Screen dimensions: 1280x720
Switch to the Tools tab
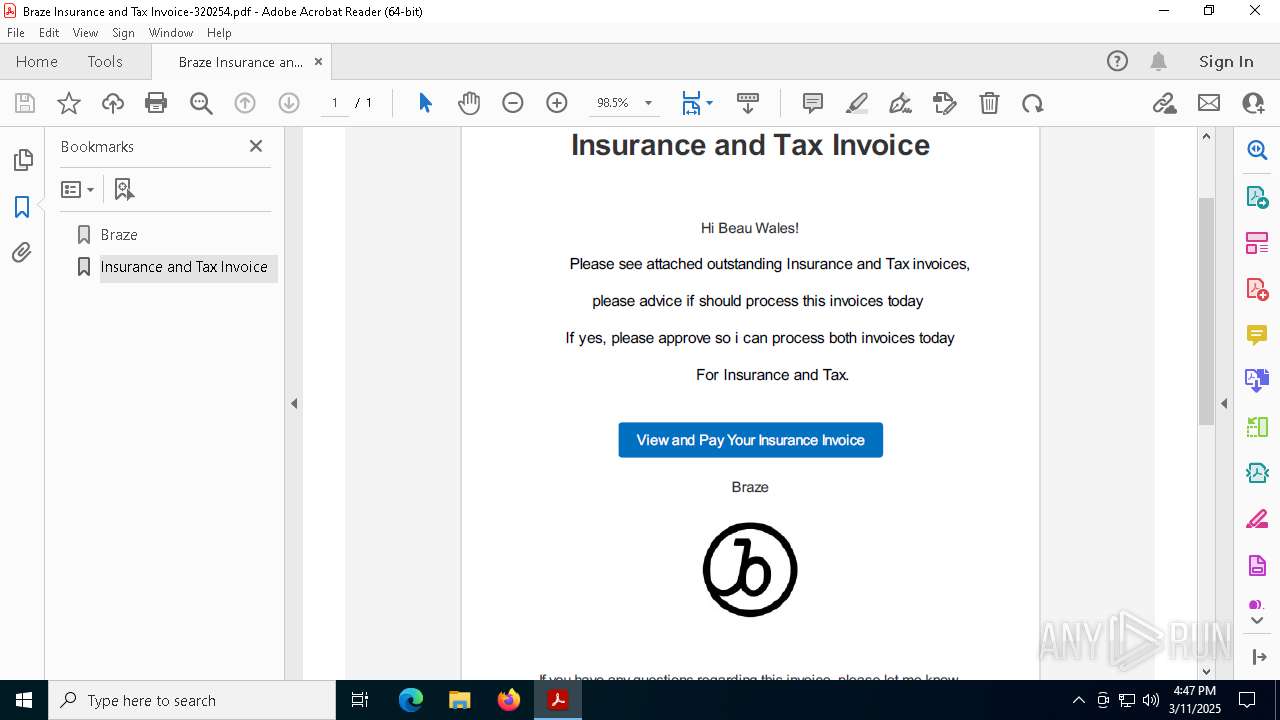point(105,62)
